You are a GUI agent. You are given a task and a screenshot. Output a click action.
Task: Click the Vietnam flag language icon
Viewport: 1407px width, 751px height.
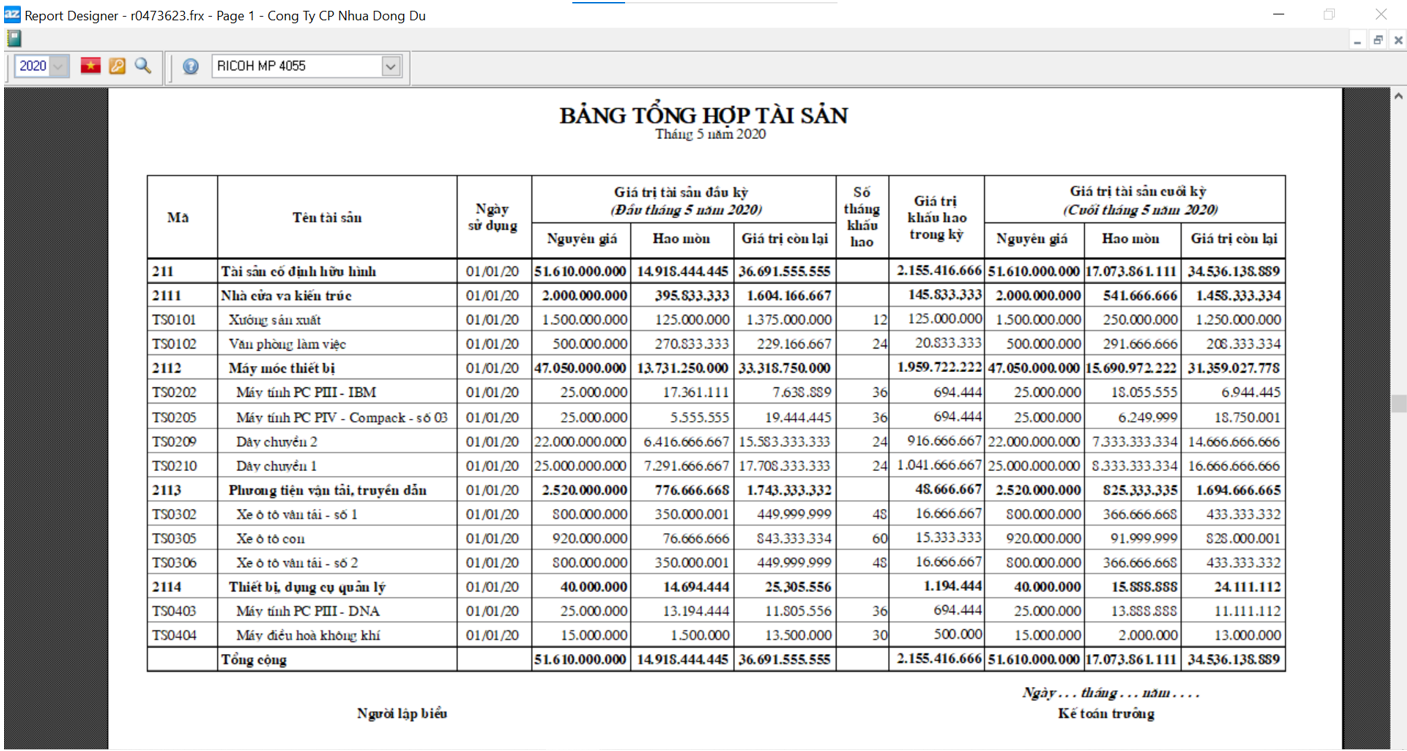click(91, 66)
